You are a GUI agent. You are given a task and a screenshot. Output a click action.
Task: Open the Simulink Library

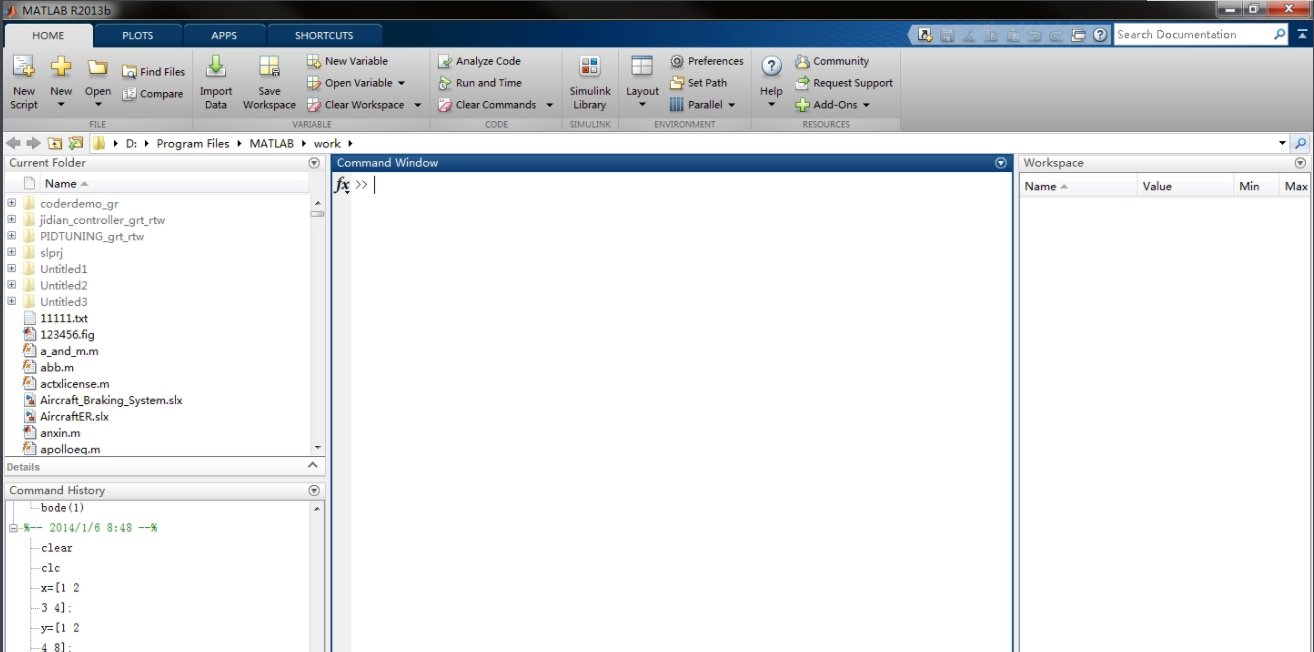(589, 69)
